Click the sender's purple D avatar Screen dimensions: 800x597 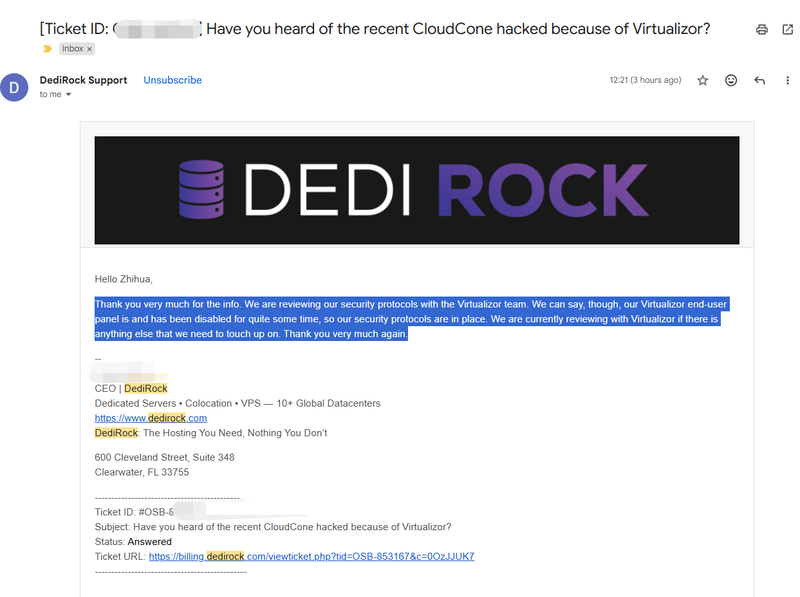click(x=14, y=87)
